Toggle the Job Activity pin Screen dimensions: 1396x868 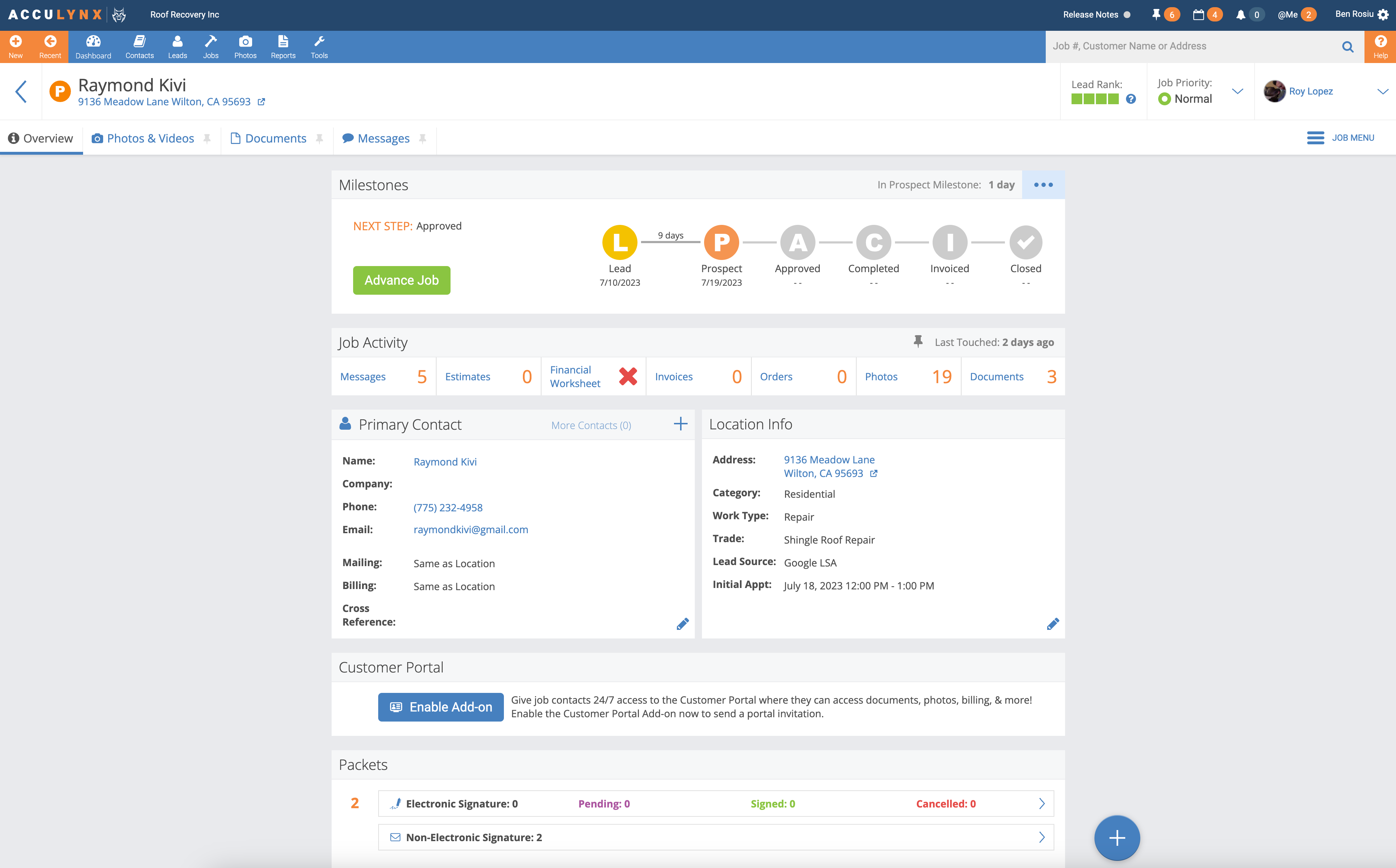(x=918, y=342)
